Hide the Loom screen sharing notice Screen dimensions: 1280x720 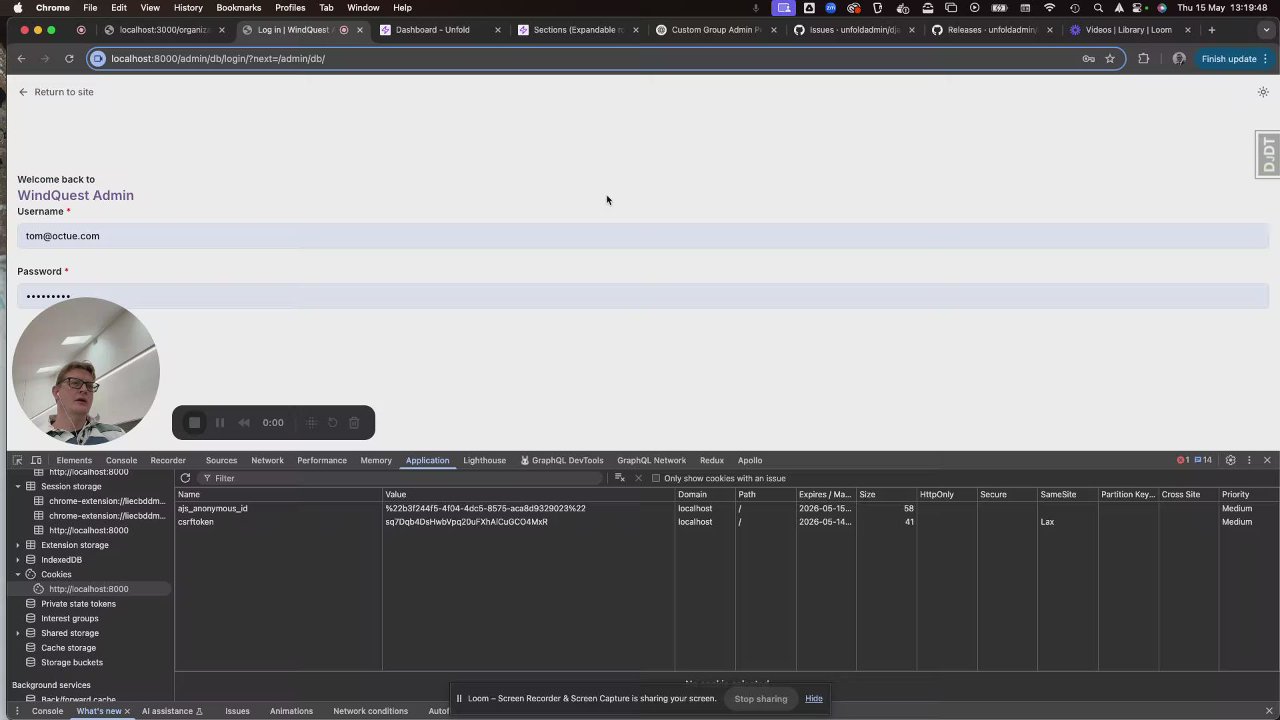point(814,699)
